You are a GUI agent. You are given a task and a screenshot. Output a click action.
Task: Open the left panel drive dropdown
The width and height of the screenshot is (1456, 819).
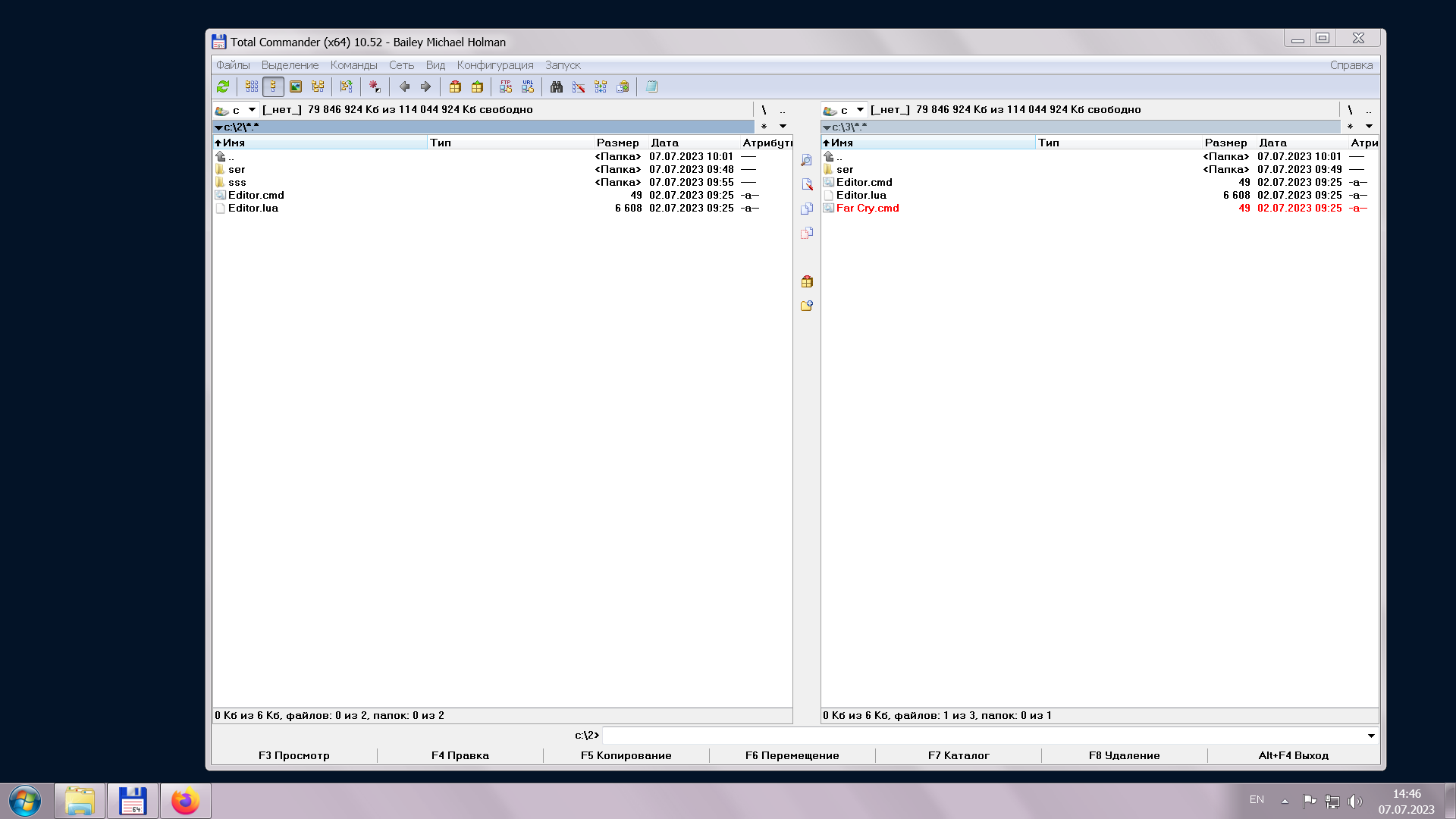[252, 110]
